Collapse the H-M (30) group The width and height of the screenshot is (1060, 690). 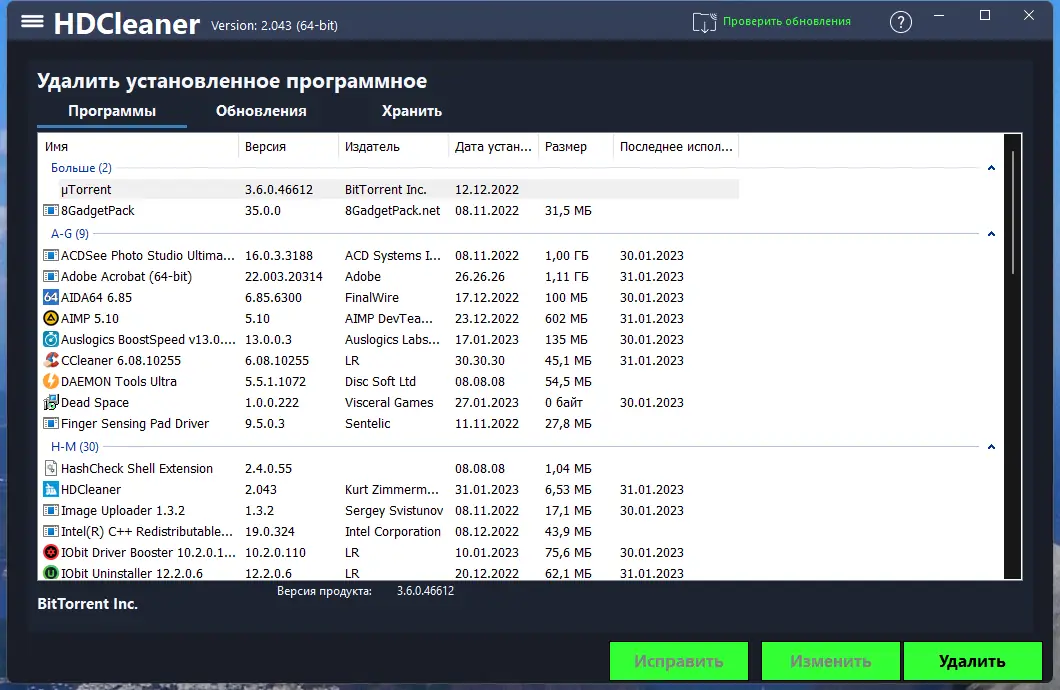tap(991, 447)
